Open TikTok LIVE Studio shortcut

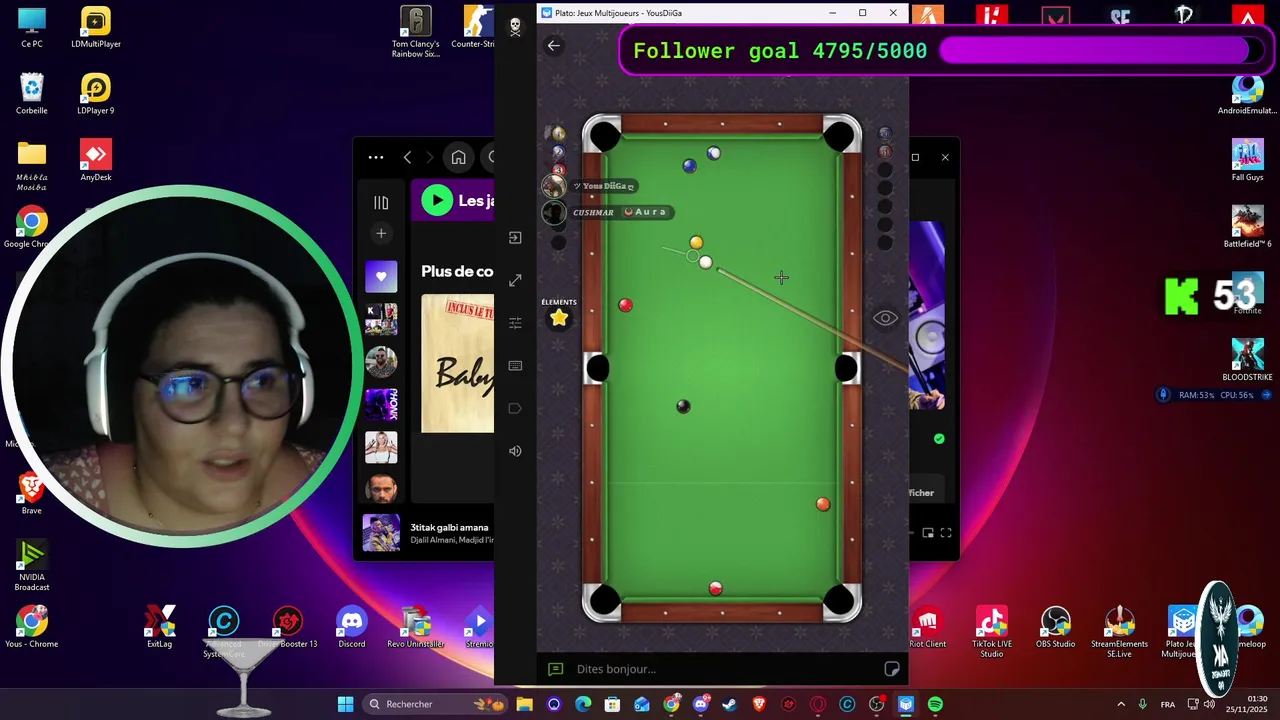pyautogui.click(x=991, y=633)
